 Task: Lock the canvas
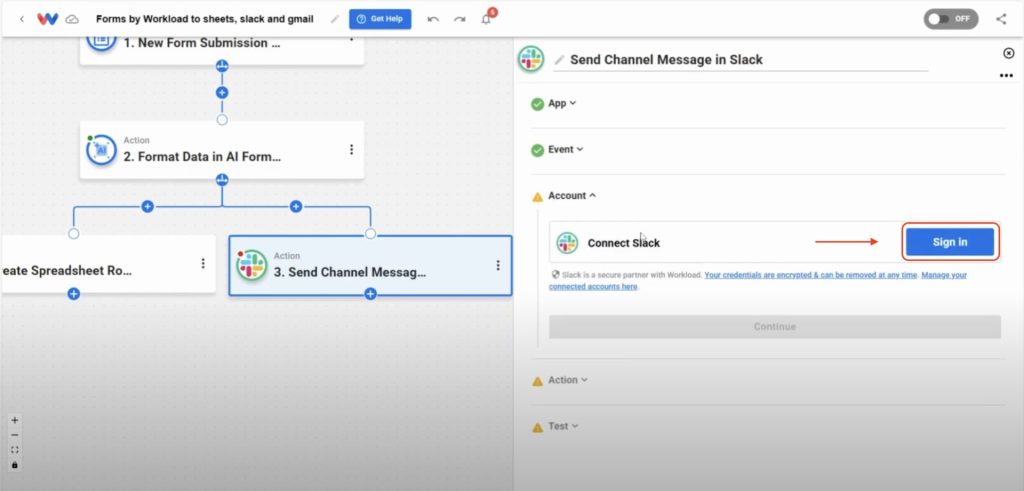(x=15, y=465)
